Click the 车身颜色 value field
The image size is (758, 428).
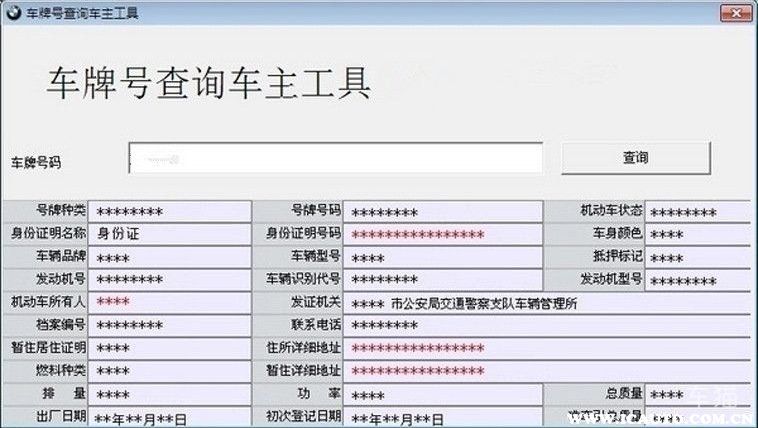(x=697, y=234)
